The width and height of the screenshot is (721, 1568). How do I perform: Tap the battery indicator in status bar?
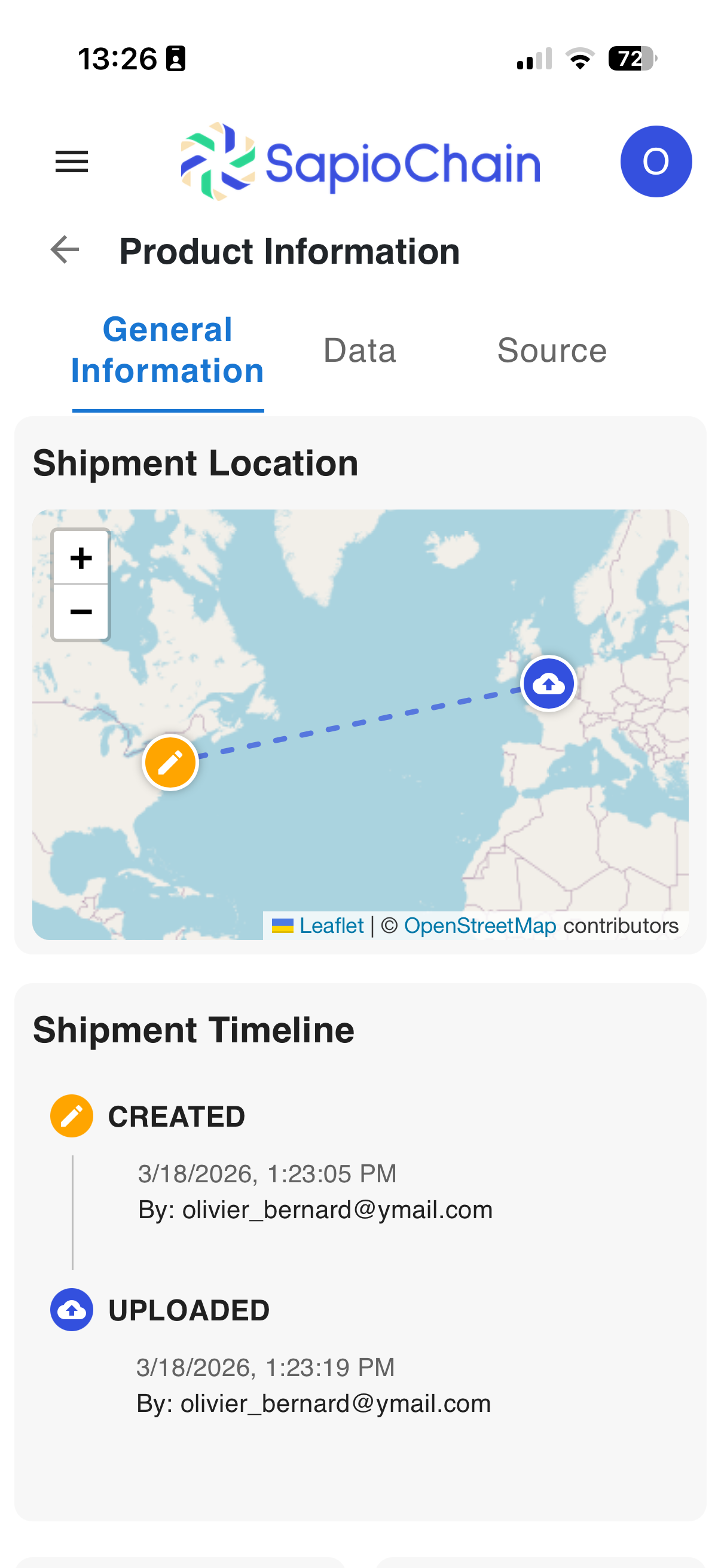tap(631, 59)
